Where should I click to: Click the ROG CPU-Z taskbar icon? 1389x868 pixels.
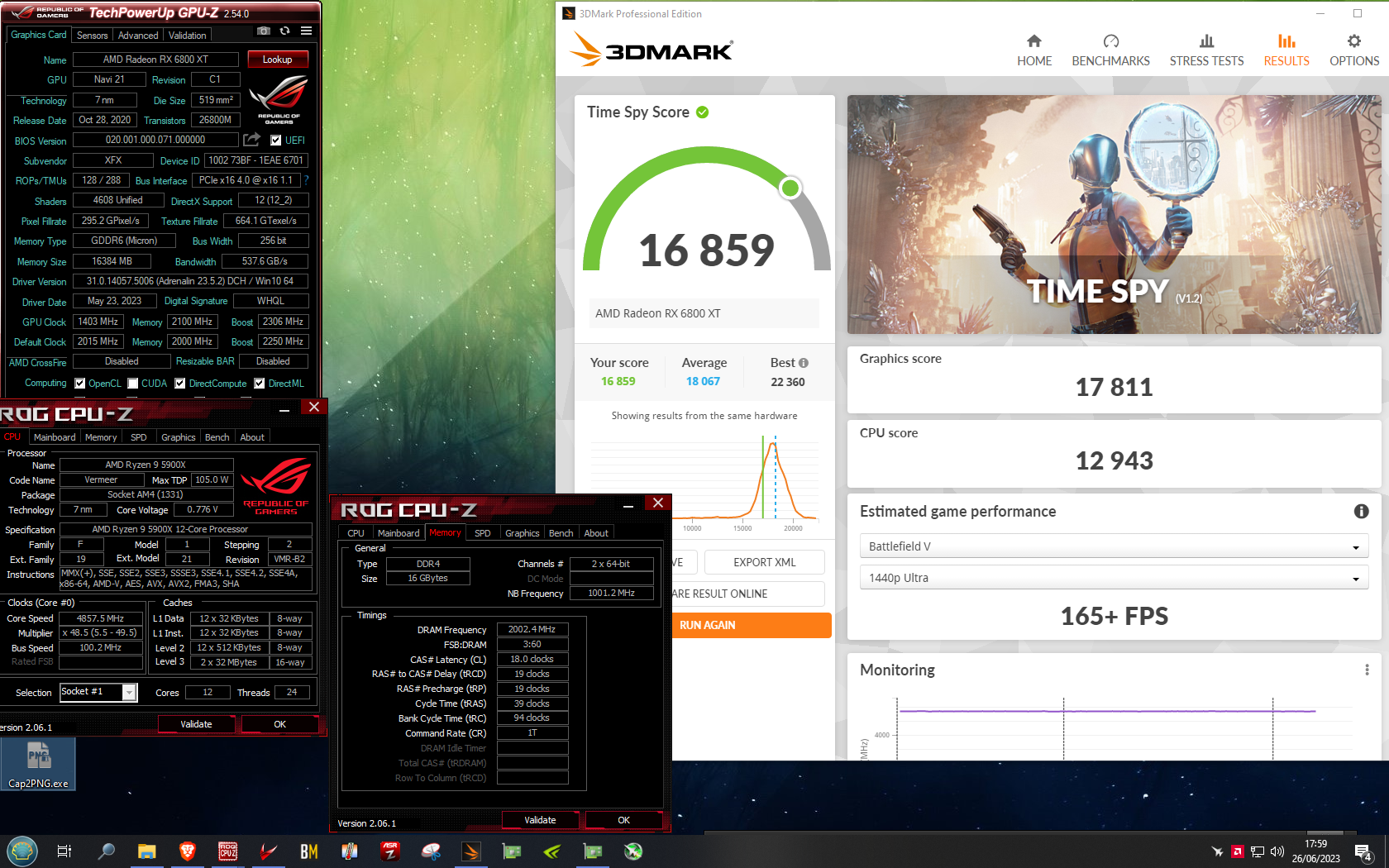[228, 851]
